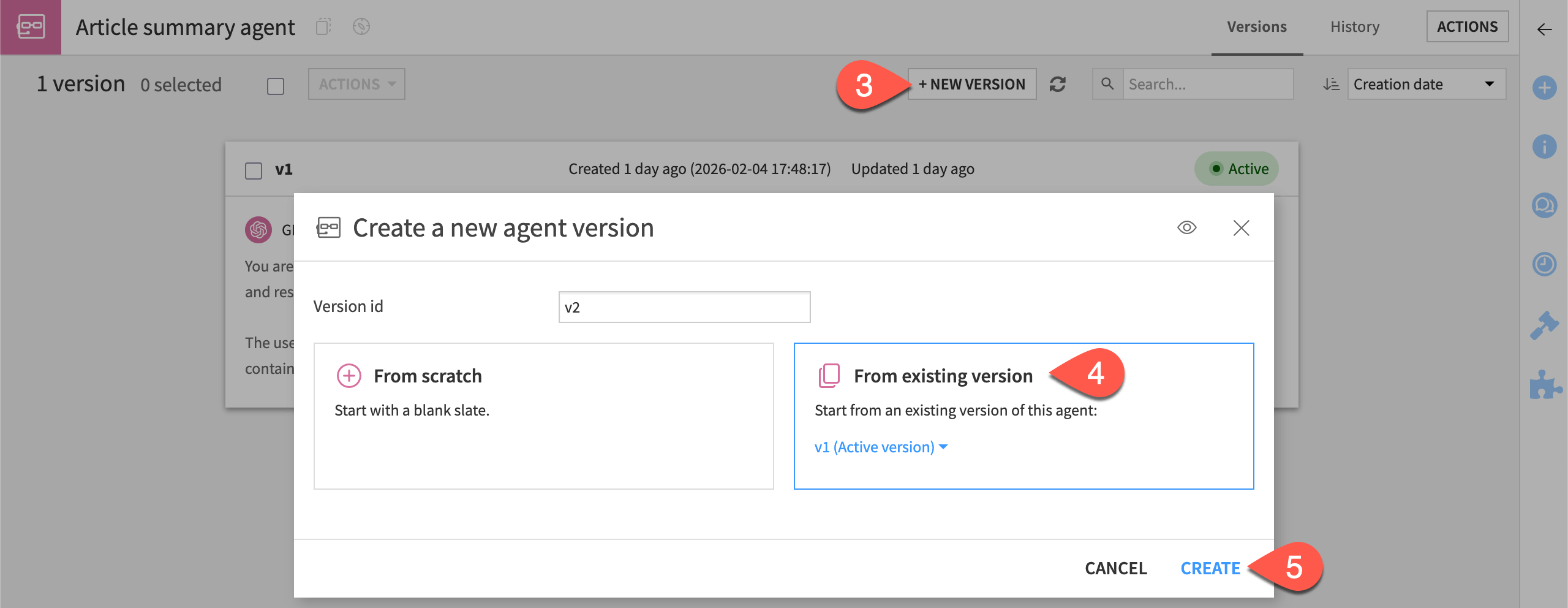Open the discussions panel
Image resolution: width=1568 pixels, height=608 pixels.
pyautogui.click(x=1545, y=205)
